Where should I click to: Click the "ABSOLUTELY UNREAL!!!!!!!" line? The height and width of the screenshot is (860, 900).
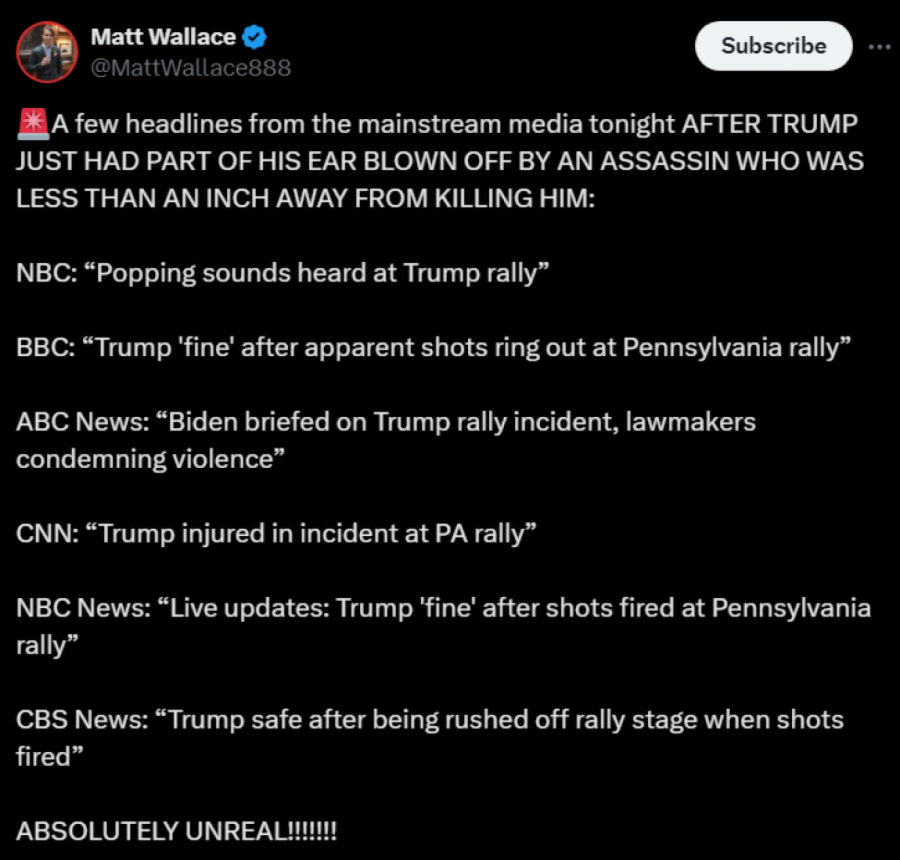tap(177, 831)
